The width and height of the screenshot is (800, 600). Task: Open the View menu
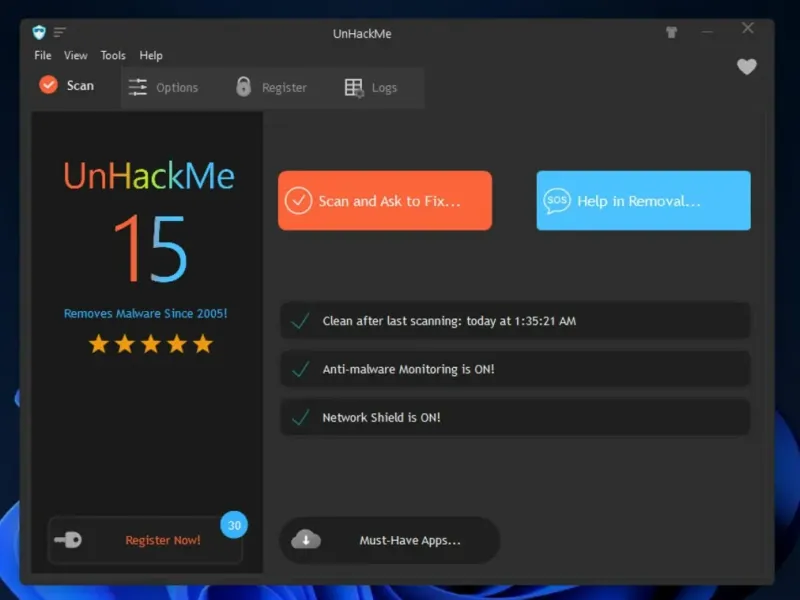(76, 55)
